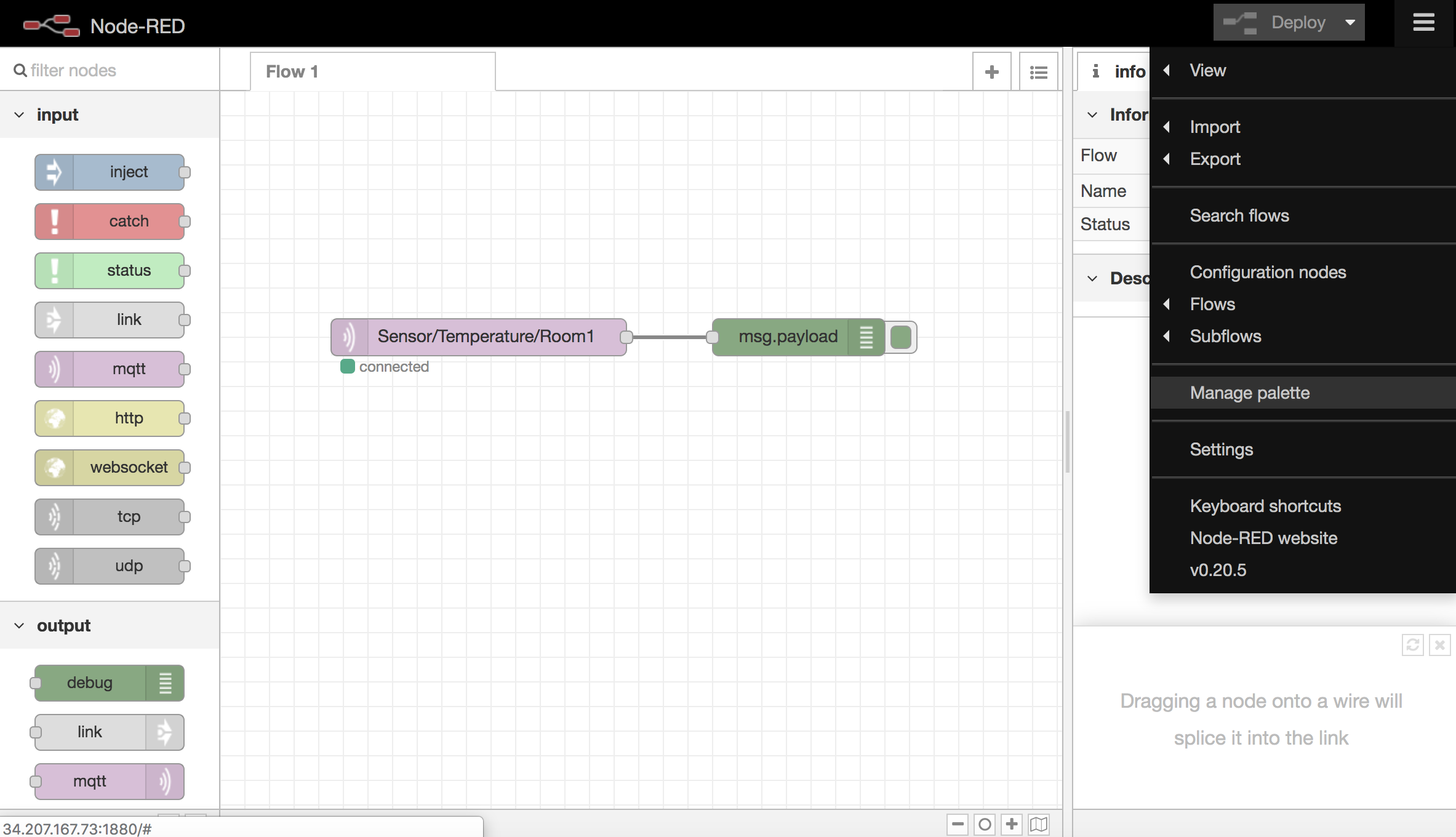Refresh the tip in the info panel
The image size is (1456, 837).
tap(1413, 645)
